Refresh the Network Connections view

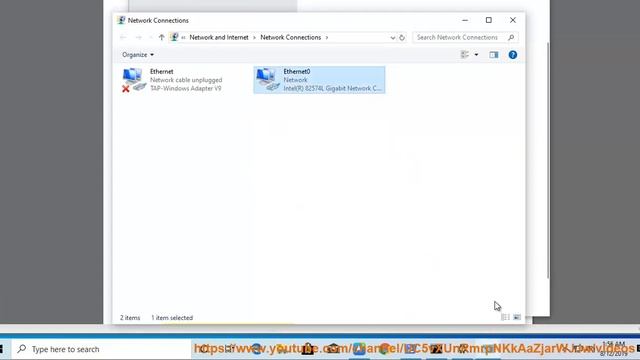click(402, 38)
